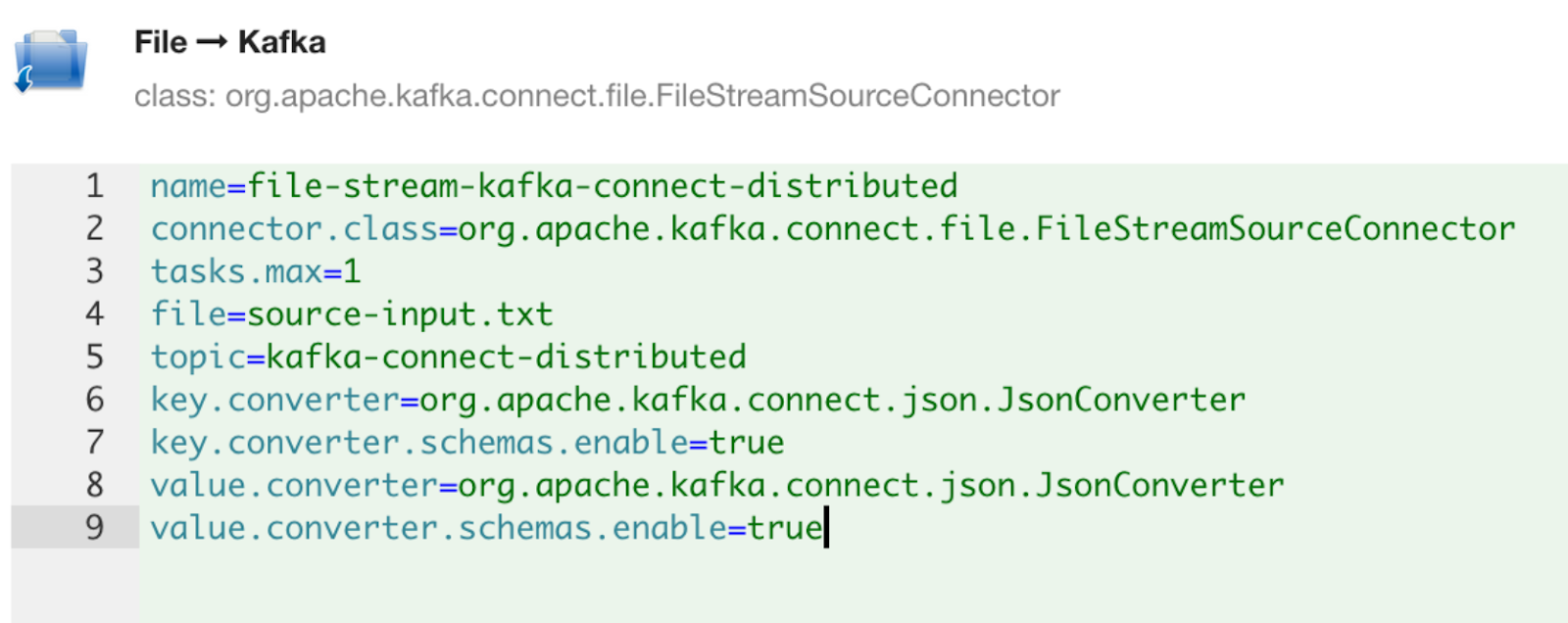Place cursor in the name value file-stream-kafka-connect-distributed
The image size is (1568, 623).
coord(602,186)
